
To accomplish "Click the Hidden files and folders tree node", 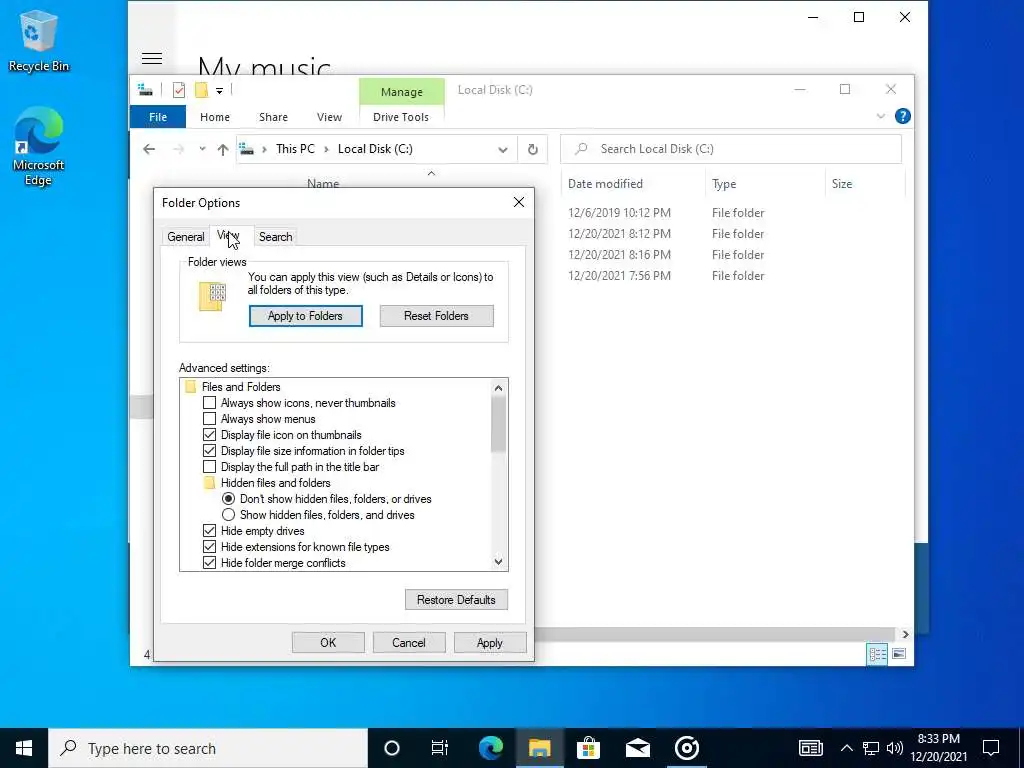I will coord(268,483).
